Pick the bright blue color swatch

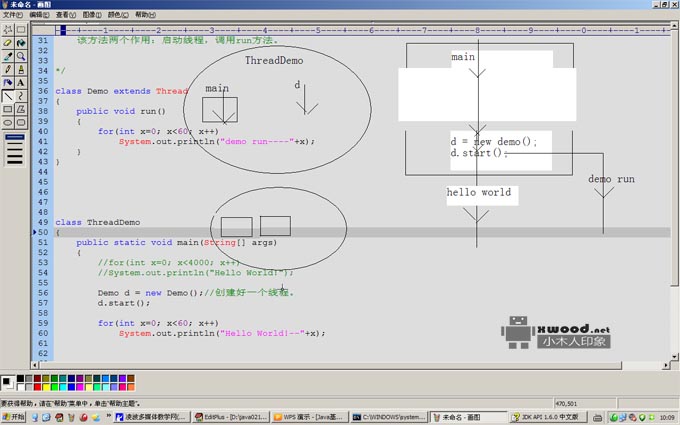[x=72, y=387]
